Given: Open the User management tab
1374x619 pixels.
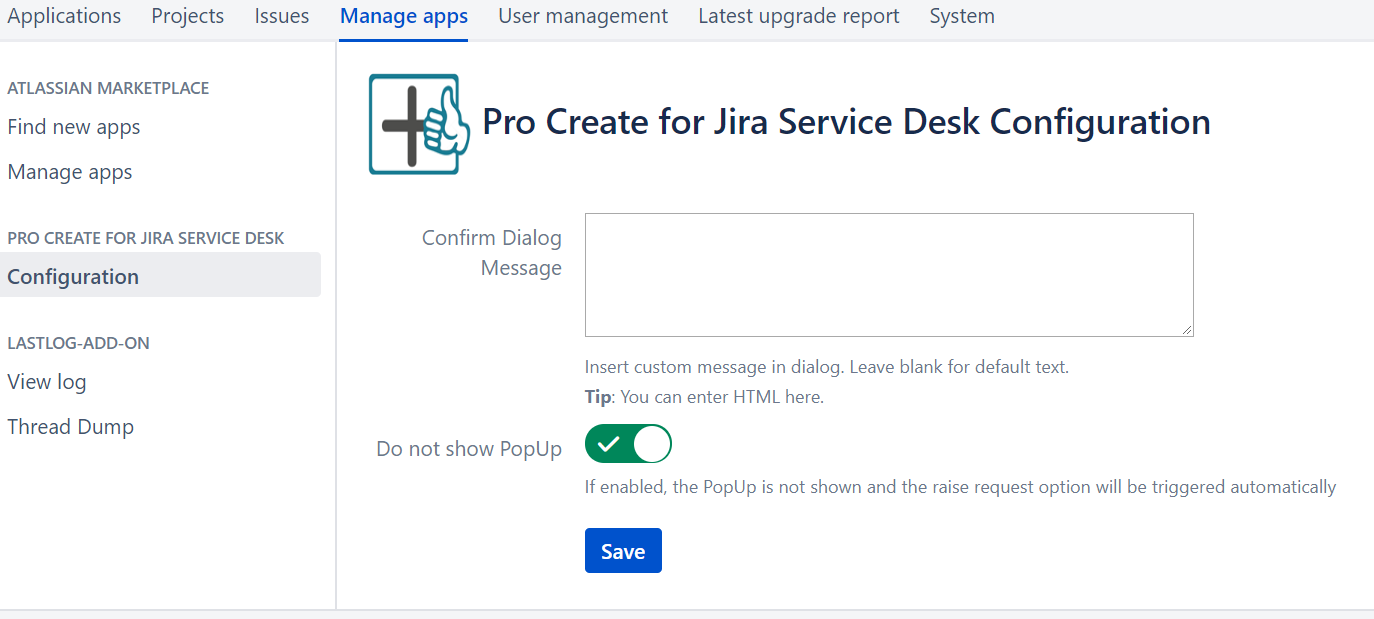Looking at the screenshot, I should click(x=583, y=16).
